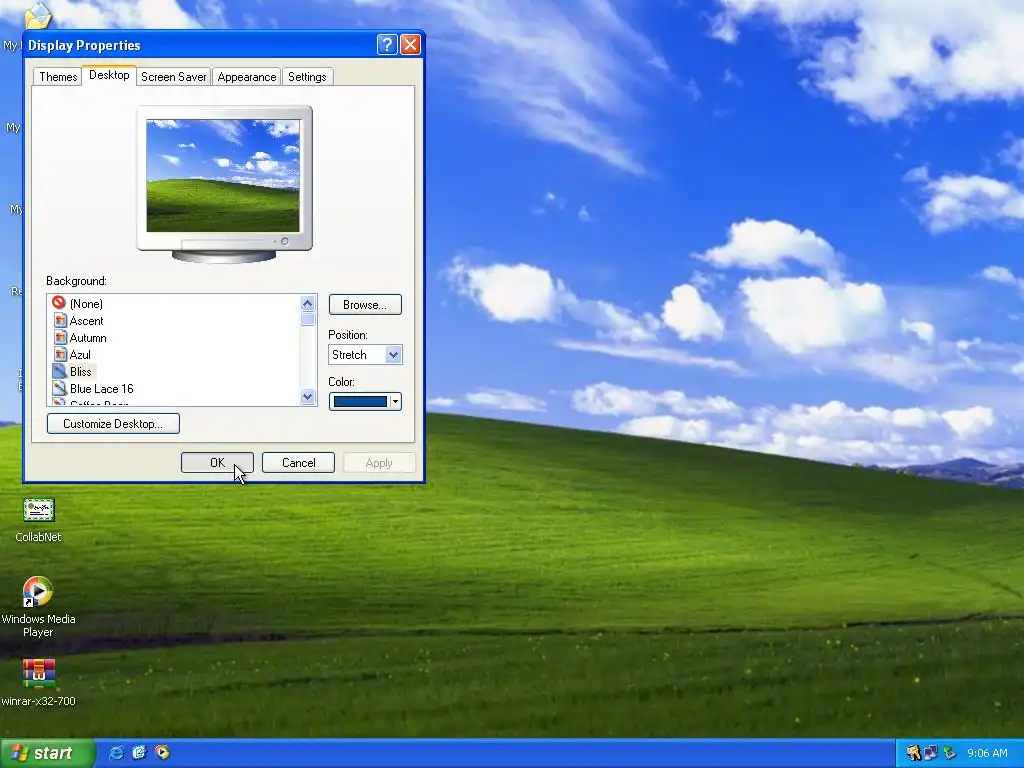The width and height of the screenshot is (1024, 768).
Task: Click the first system tray icon
Action: click(913, 753)
